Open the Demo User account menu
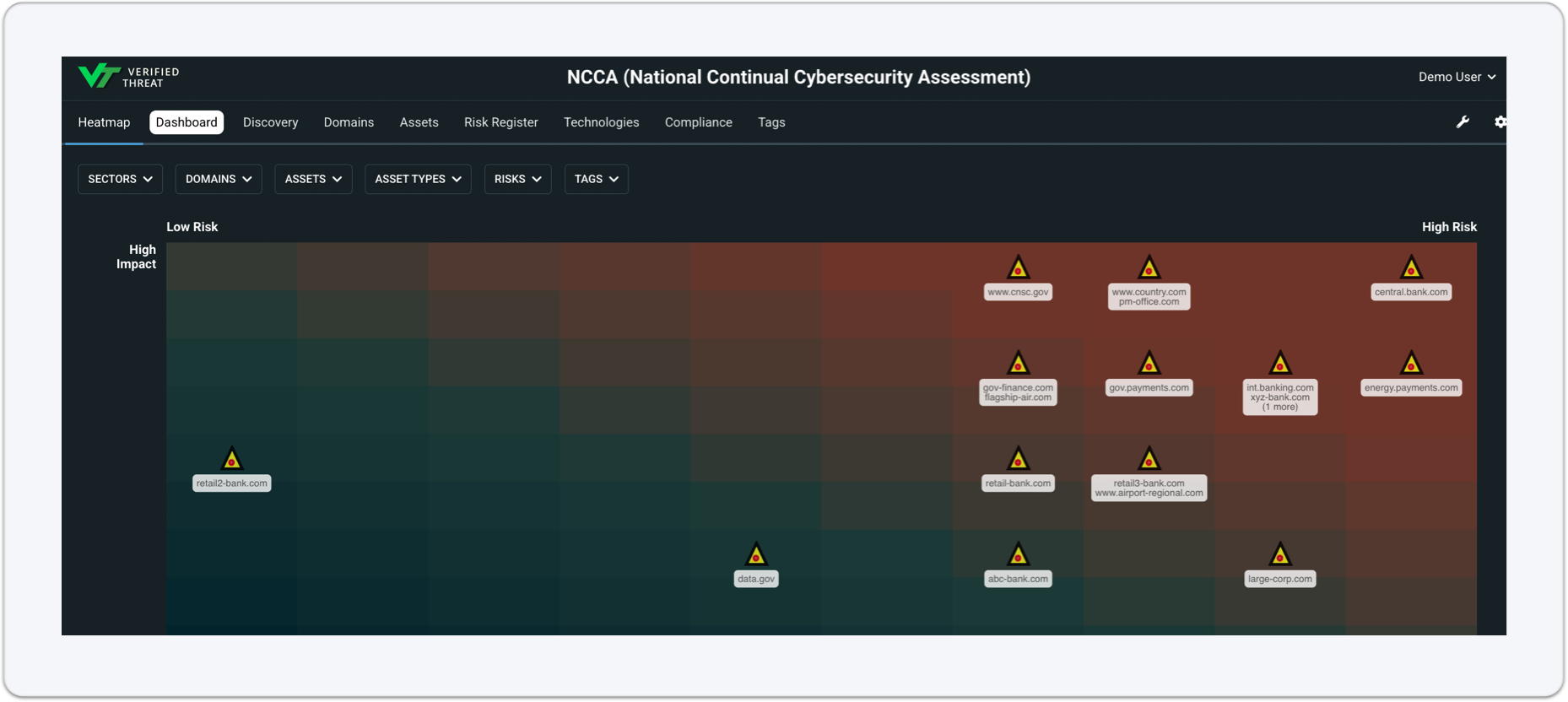The image size is (1568, 702). tap(1457, 77)
